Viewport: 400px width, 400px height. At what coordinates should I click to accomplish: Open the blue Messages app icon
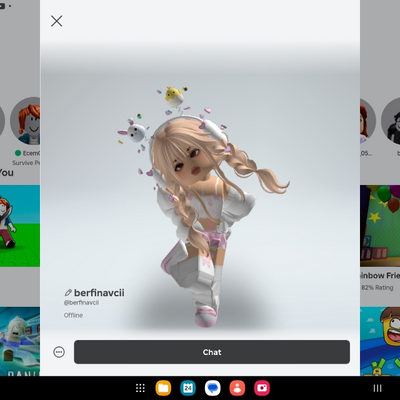(x=213, y=388)
